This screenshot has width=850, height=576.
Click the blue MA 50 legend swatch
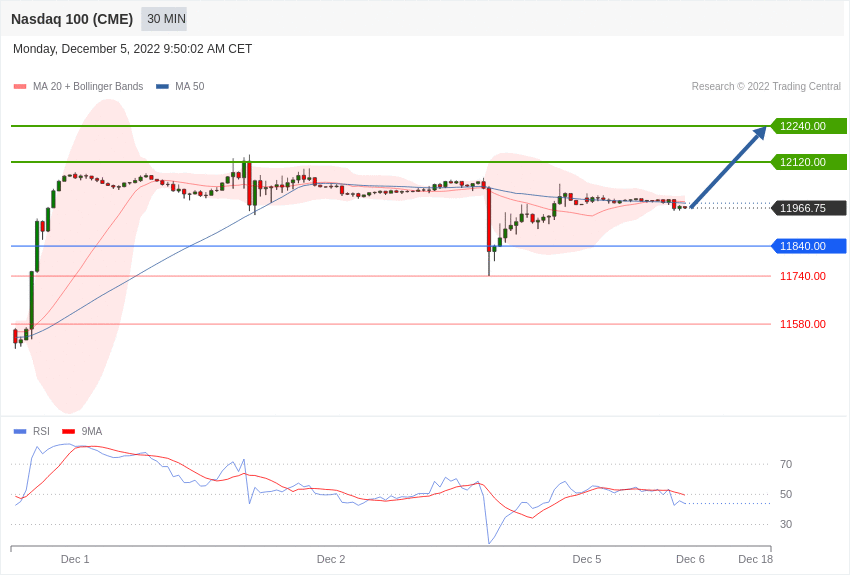162,86
